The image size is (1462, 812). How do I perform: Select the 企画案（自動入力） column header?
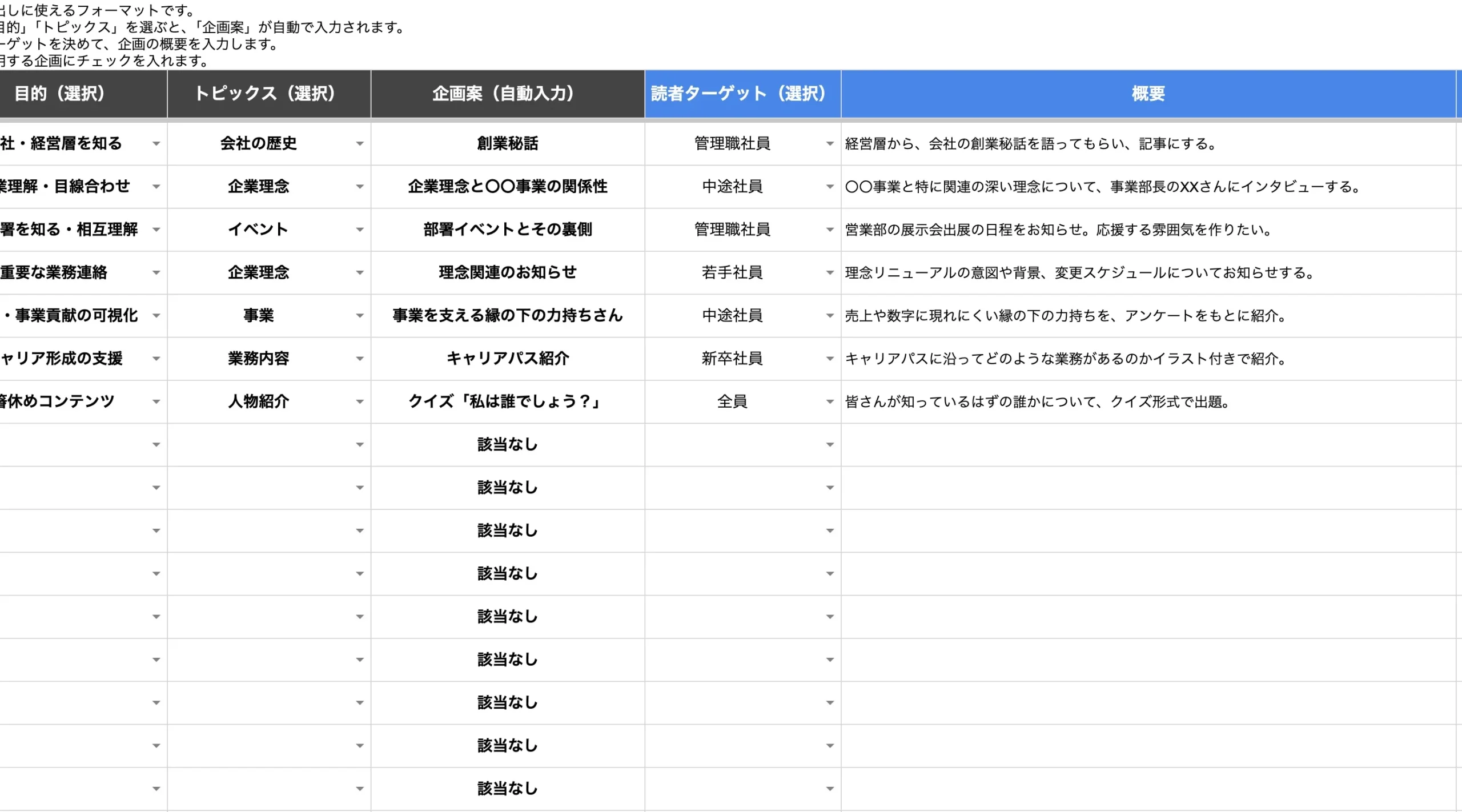(508, 94)
